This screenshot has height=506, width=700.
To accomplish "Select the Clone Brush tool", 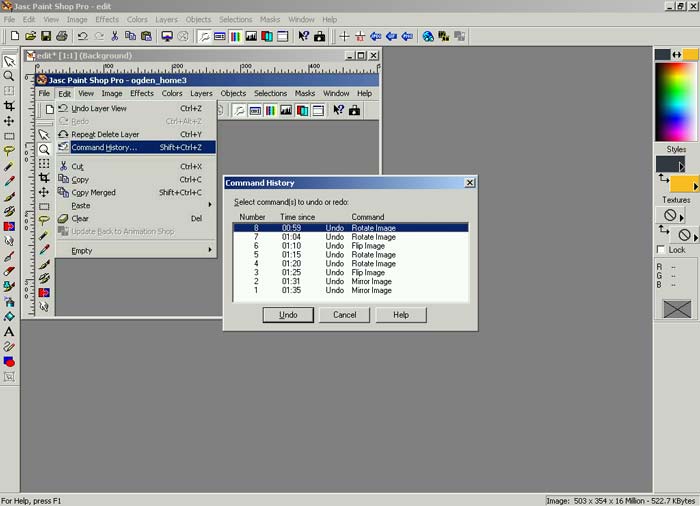I will (9, 211).
